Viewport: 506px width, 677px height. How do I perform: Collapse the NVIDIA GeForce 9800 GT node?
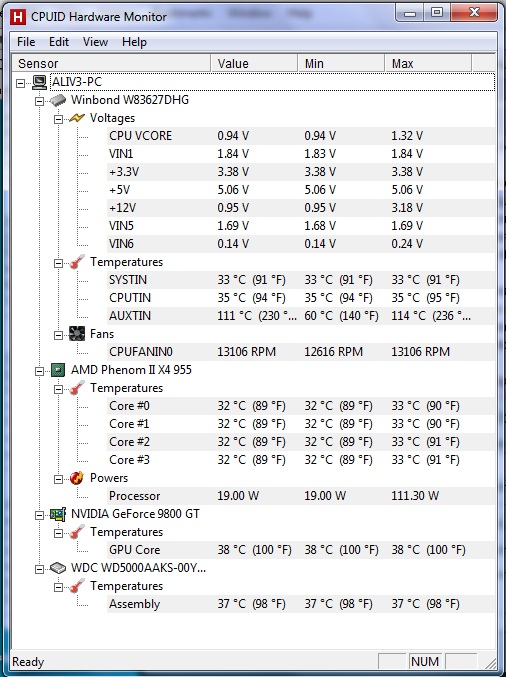click(x=39, y=515)
